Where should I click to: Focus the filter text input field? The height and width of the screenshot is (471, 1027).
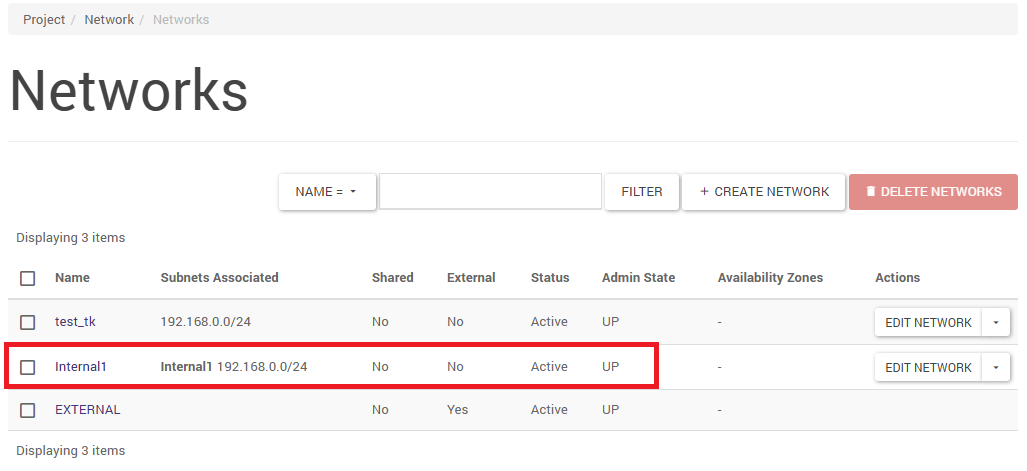click(x=490, y=192)
